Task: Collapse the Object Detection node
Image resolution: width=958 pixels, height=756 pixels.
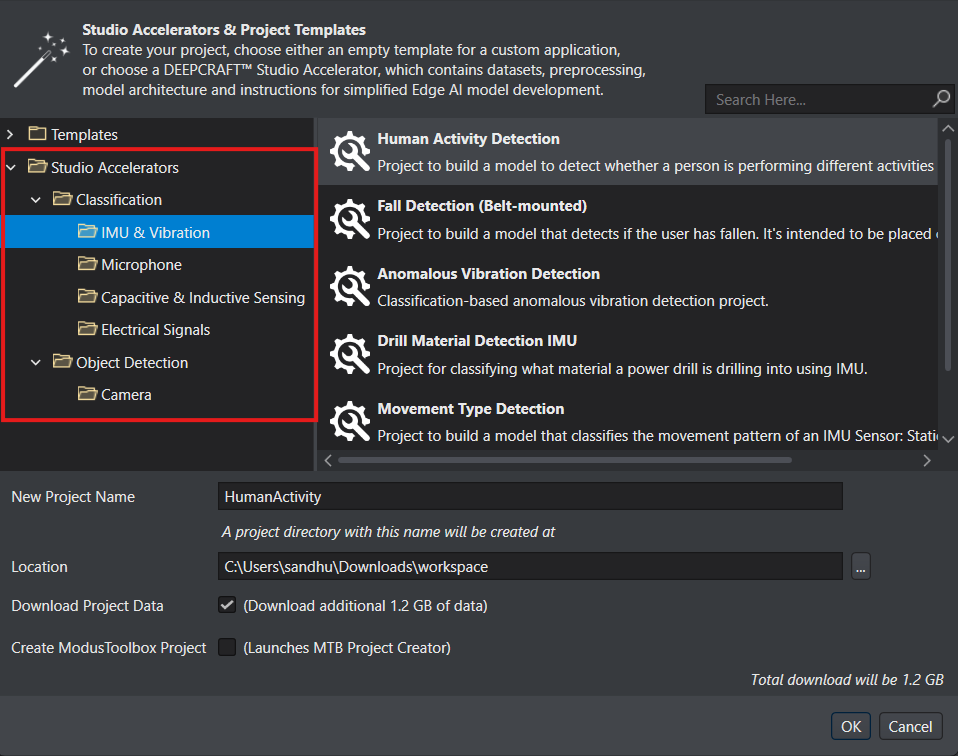Action: tap(36, 362)
